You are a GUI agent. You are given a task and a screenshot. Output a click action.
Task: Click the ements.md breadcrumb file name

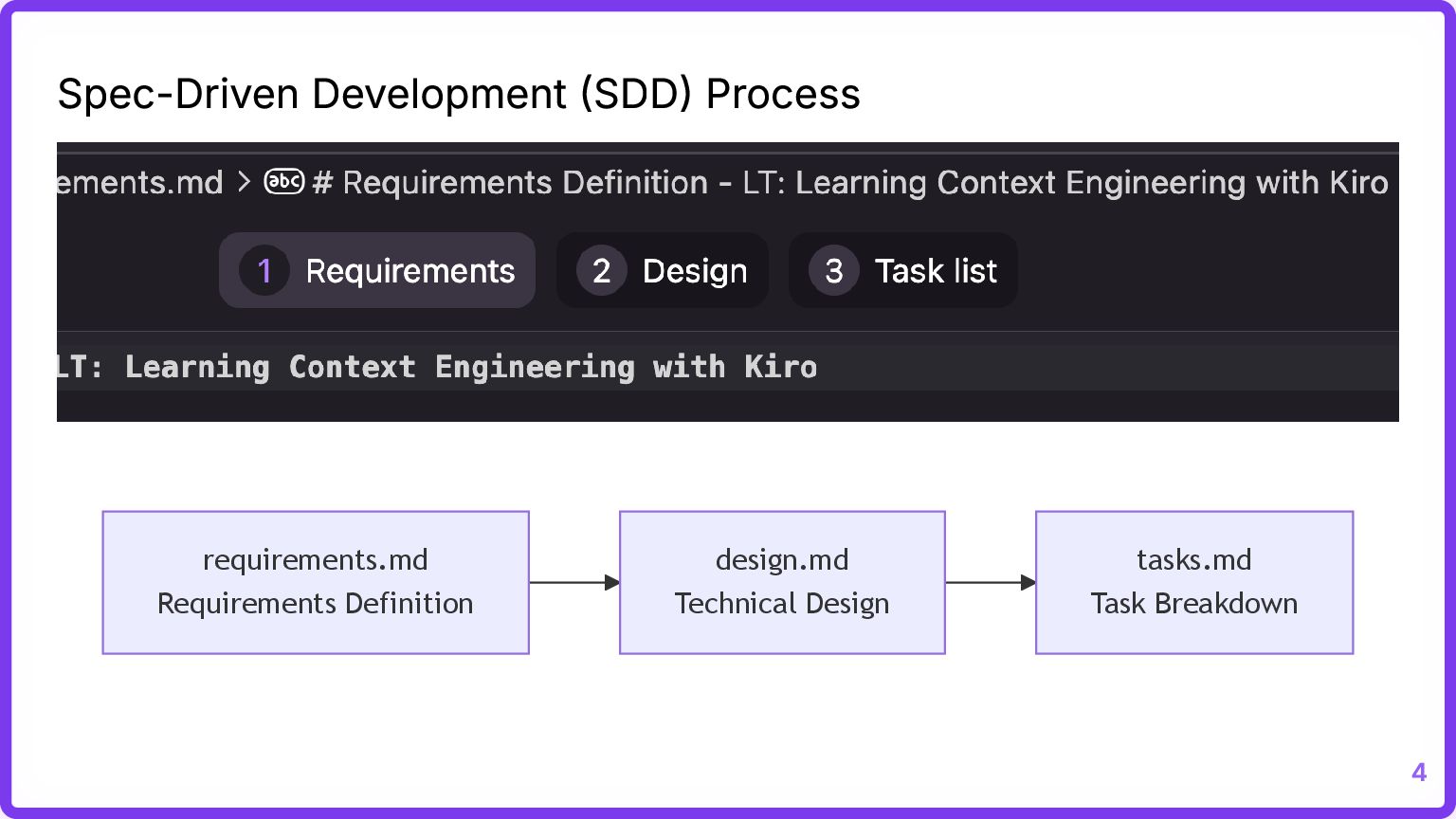(x=140, y=182)
